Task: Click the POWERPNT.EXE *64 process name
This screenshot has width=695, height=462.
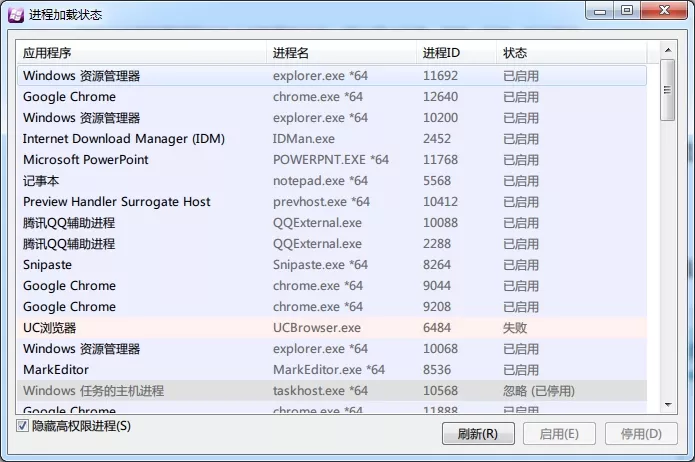Action: [x=331, y=160]
